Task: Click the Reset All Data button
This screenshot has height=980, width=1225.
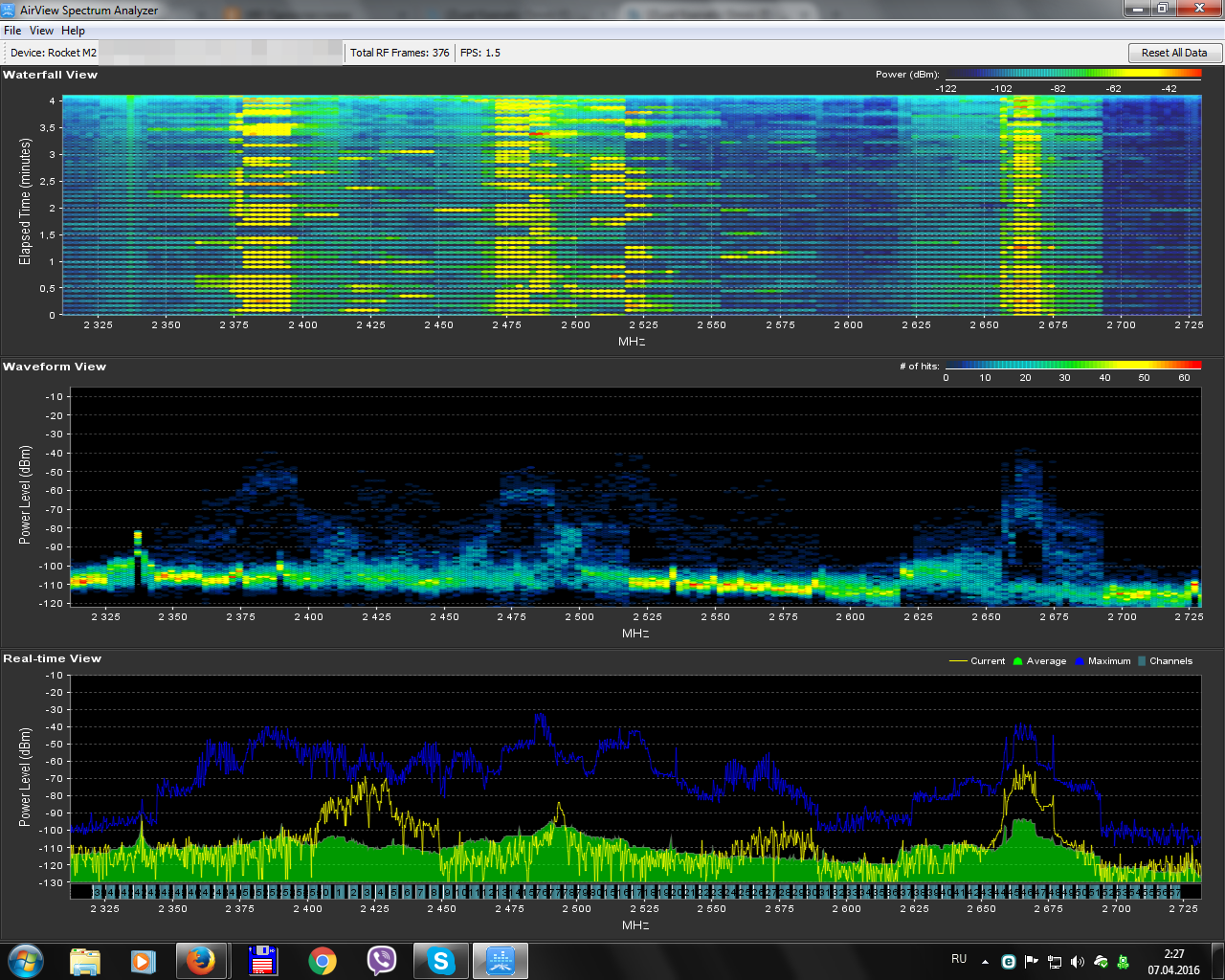Action: coord(1174,53)
